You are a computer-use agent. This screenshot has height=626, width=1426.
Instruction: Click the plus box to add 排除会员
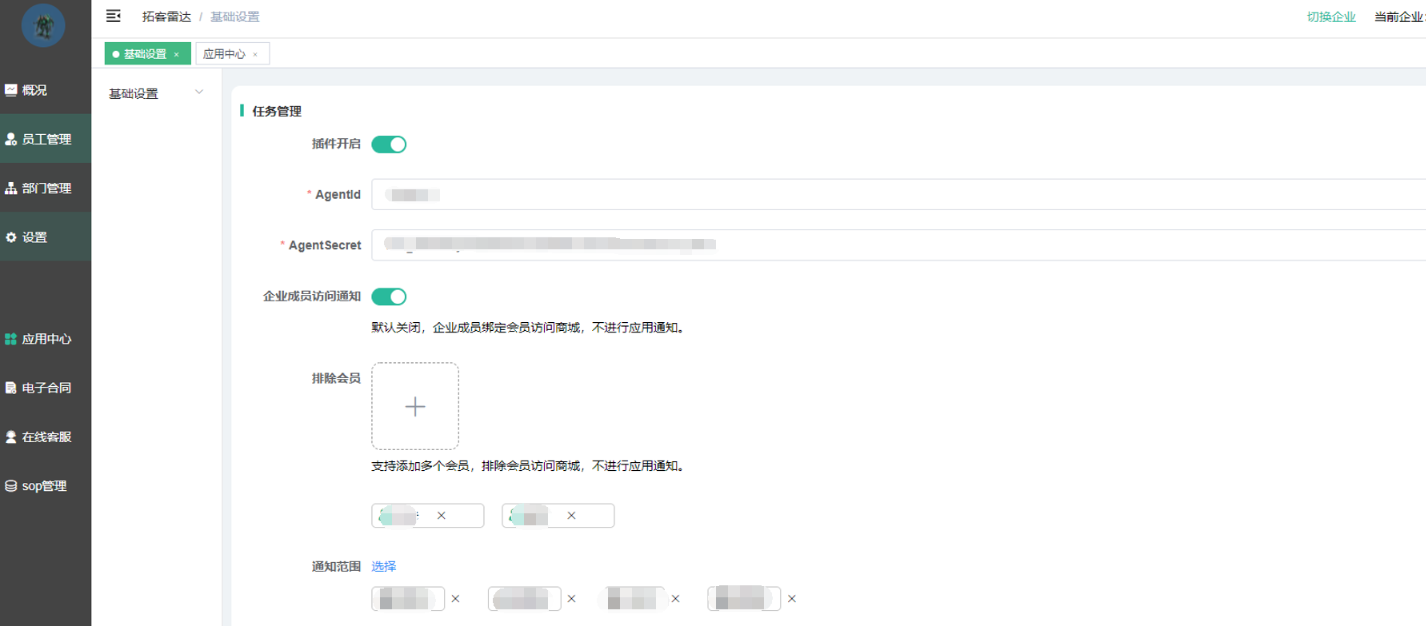click(x=415, y=406)
